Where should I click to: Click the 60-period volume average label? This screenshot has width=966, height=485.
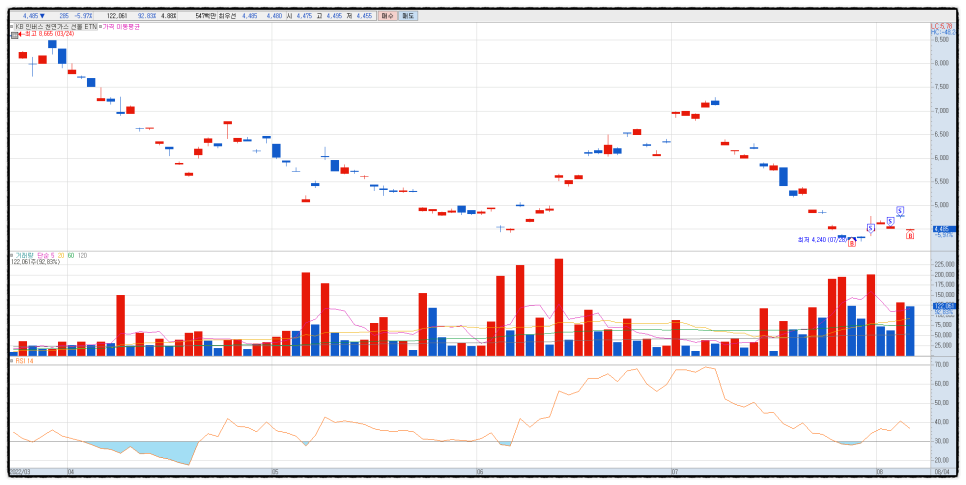point(71,255)
